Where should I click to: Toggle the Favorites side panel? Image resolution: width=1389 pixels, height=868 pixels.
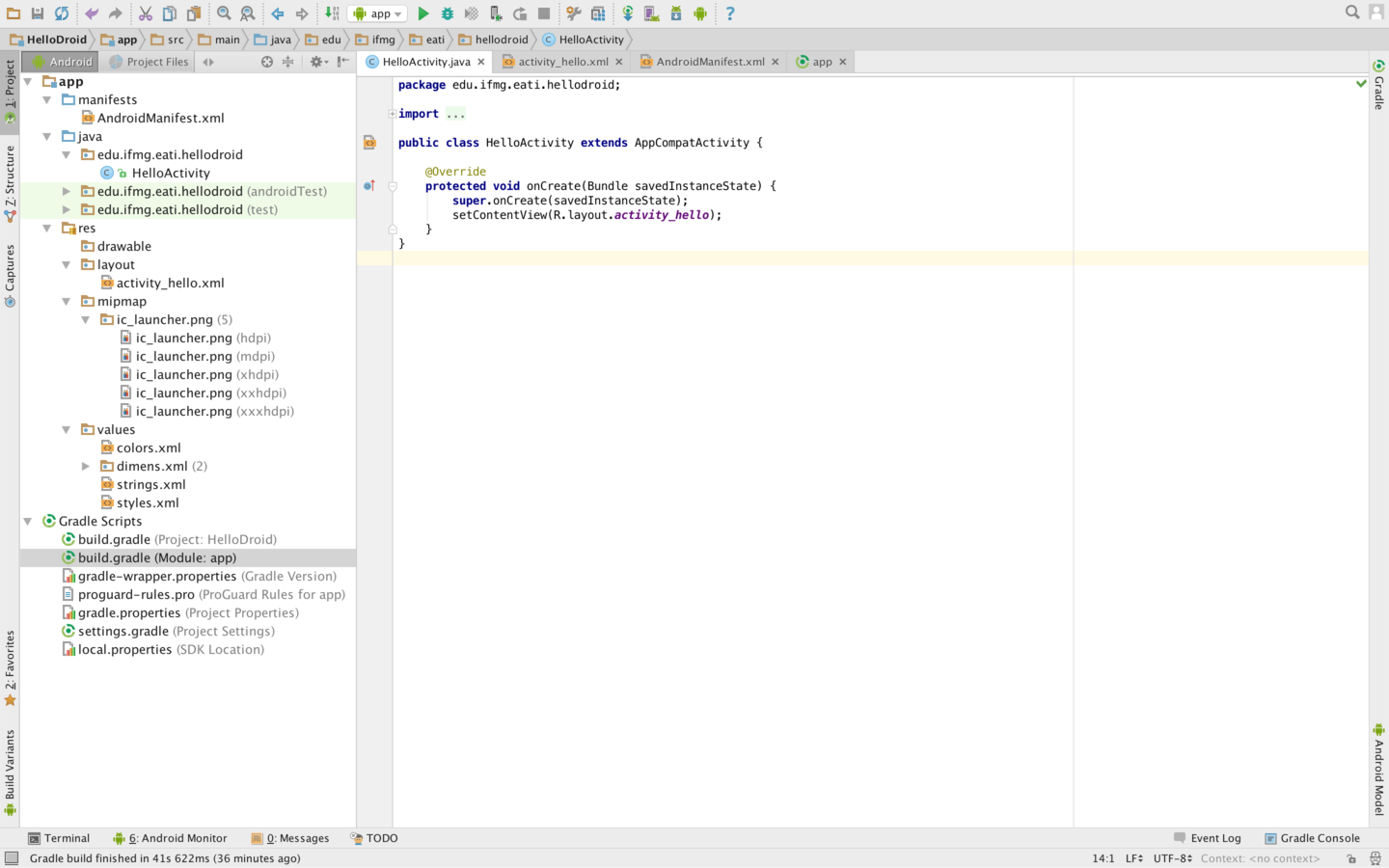(x=10, y=667)
